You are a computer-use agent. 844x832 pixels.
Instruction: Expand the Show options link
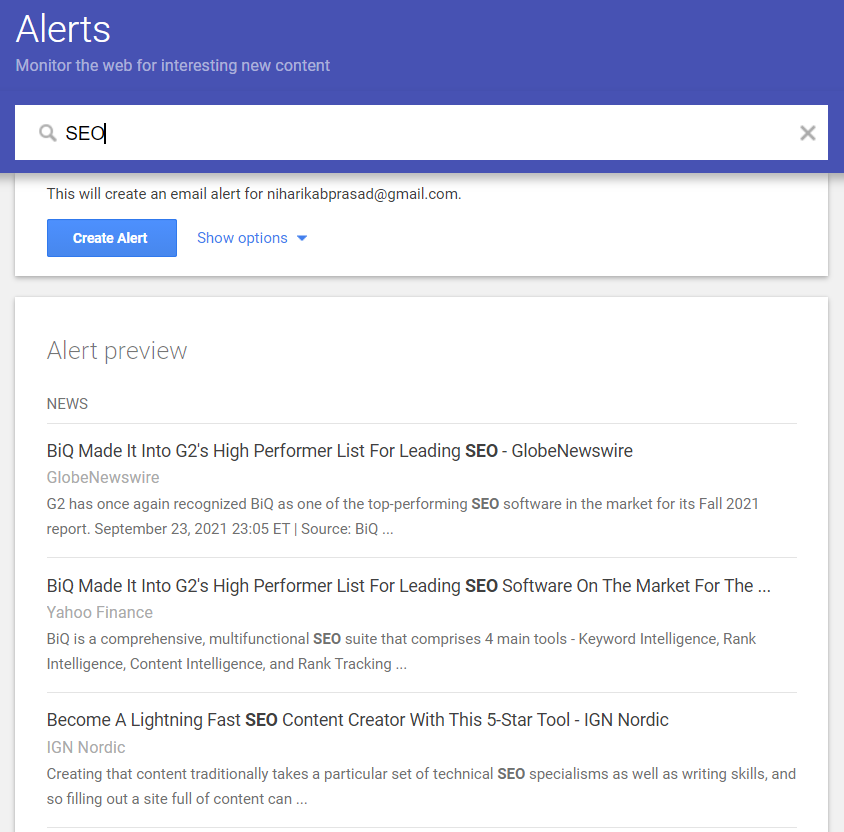point(242,238)
